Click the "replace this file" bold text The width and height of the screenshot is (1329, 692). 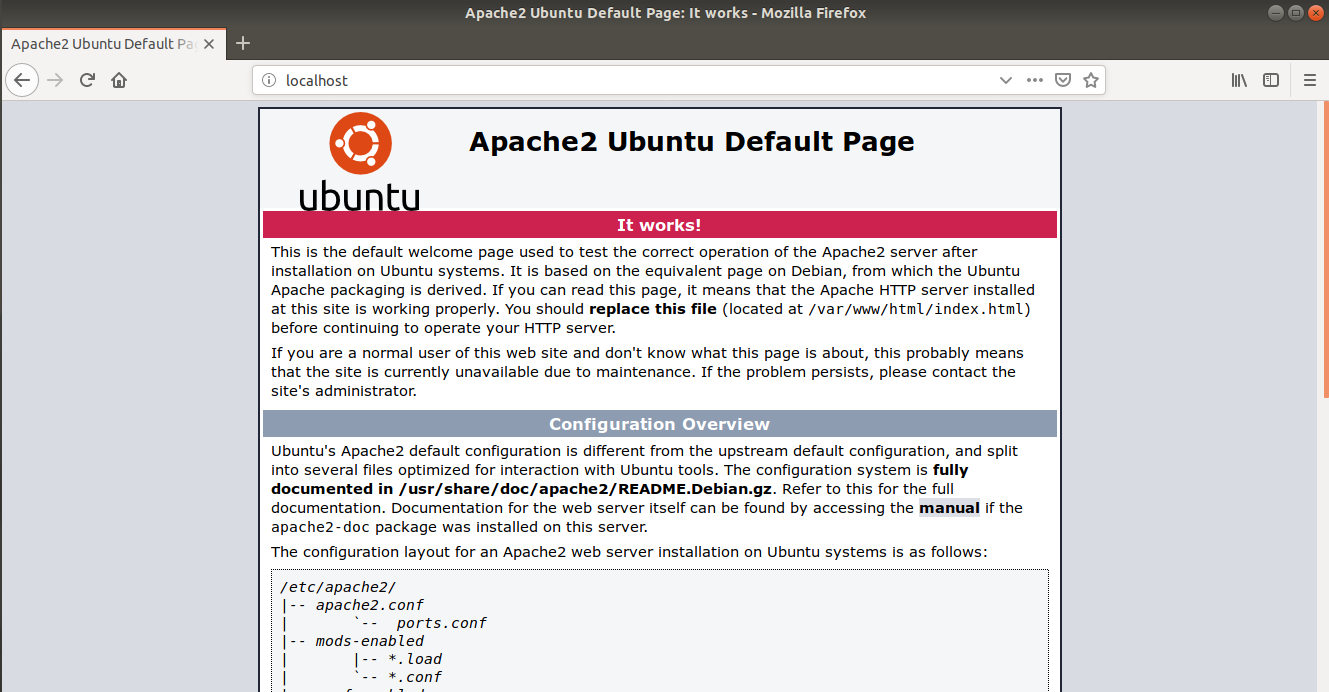click(x=653, y=309)
